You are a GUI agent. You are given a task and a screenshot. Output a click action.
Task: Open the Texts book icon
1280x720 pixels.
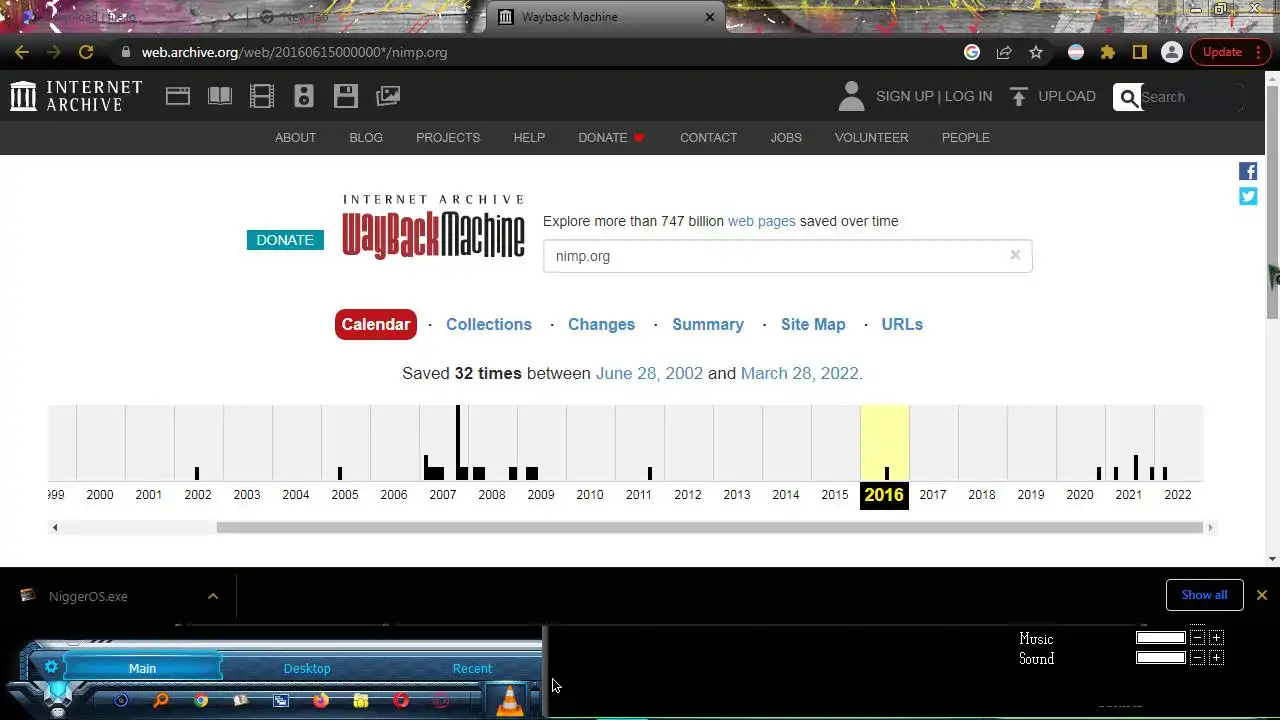(220, 96)
